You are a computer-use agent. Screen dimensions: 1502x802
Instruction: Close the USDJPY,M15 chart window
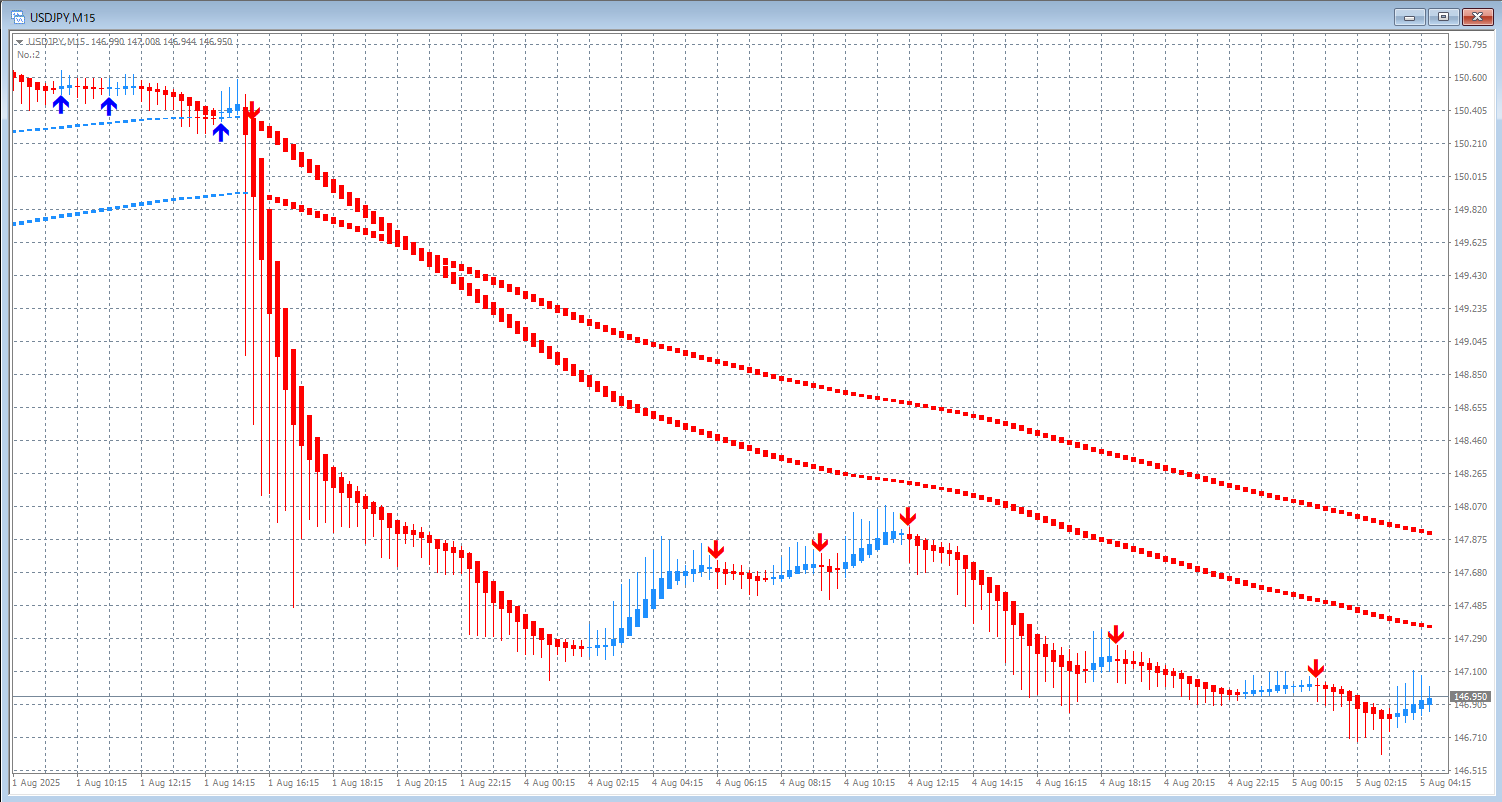pos(1476,17)
